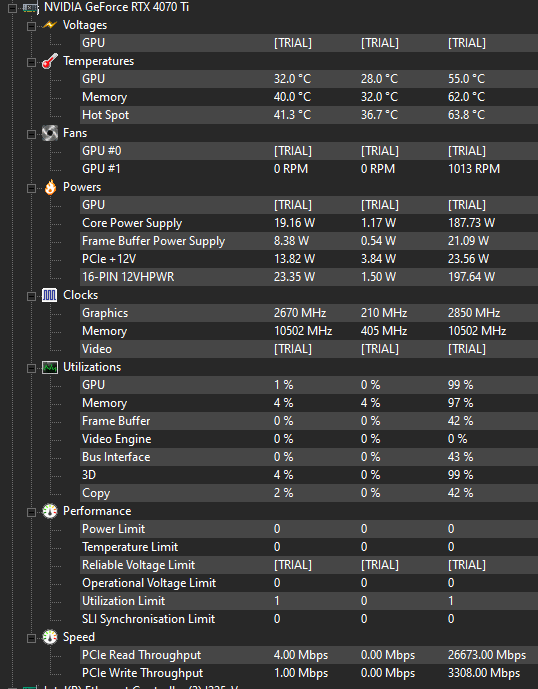Click the 97 % Memory utilization max value

point(460,403)
